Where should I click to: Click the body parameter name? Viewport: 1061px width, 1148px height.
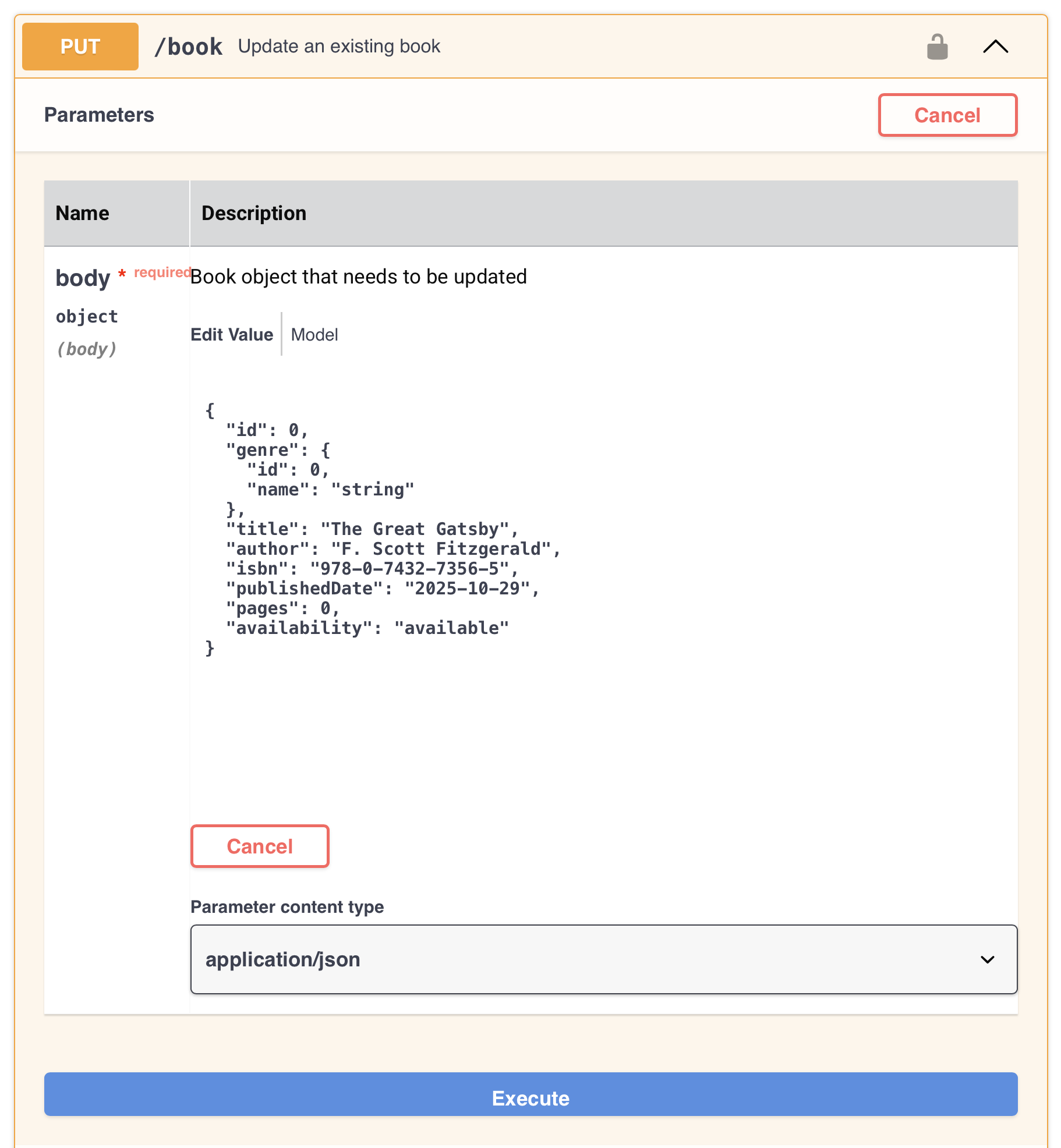(83, 278)
